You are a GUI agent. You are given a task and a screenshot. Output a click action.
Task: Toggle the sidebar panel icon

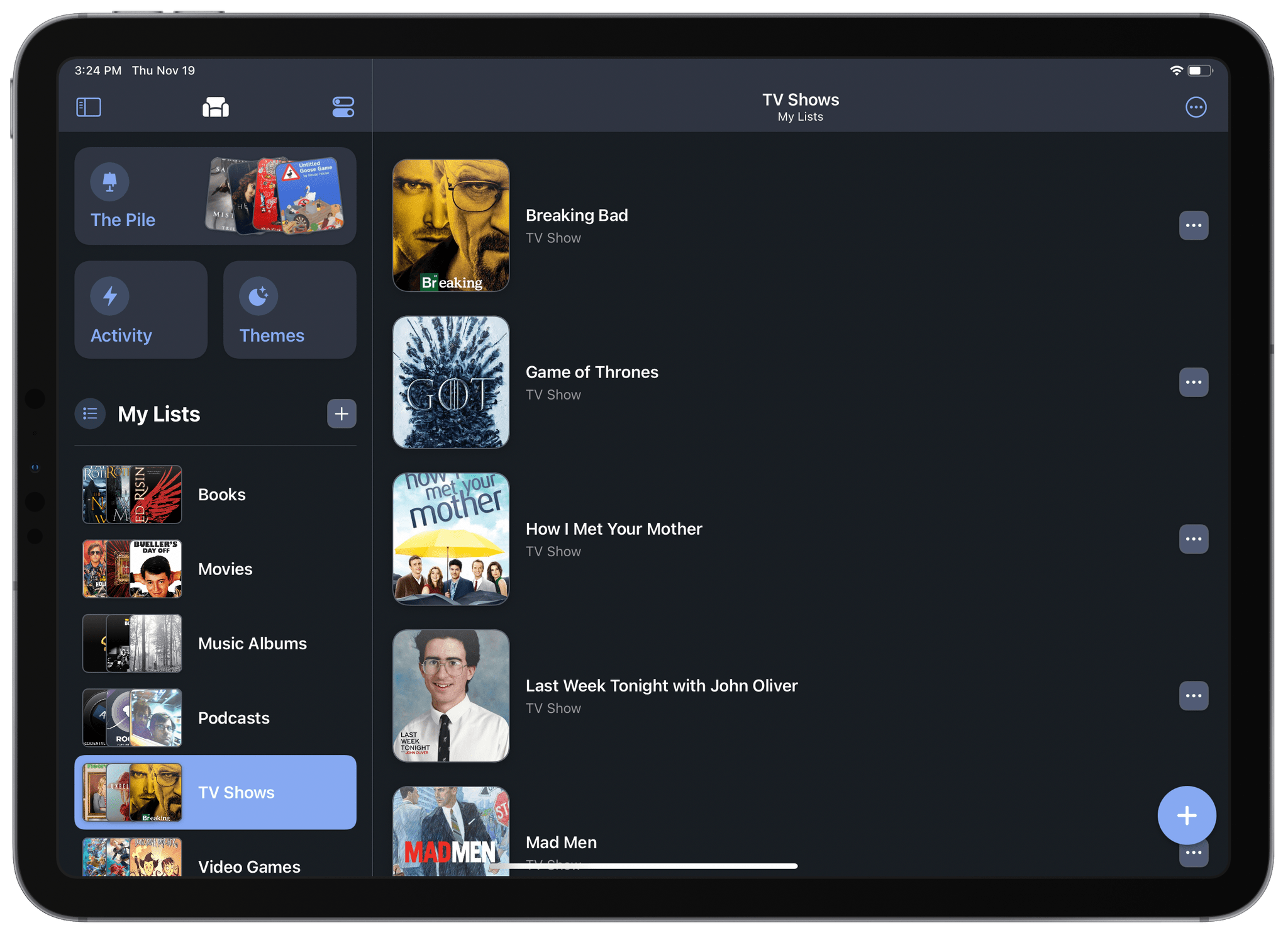pyautogui.click(x=89, y=107)
